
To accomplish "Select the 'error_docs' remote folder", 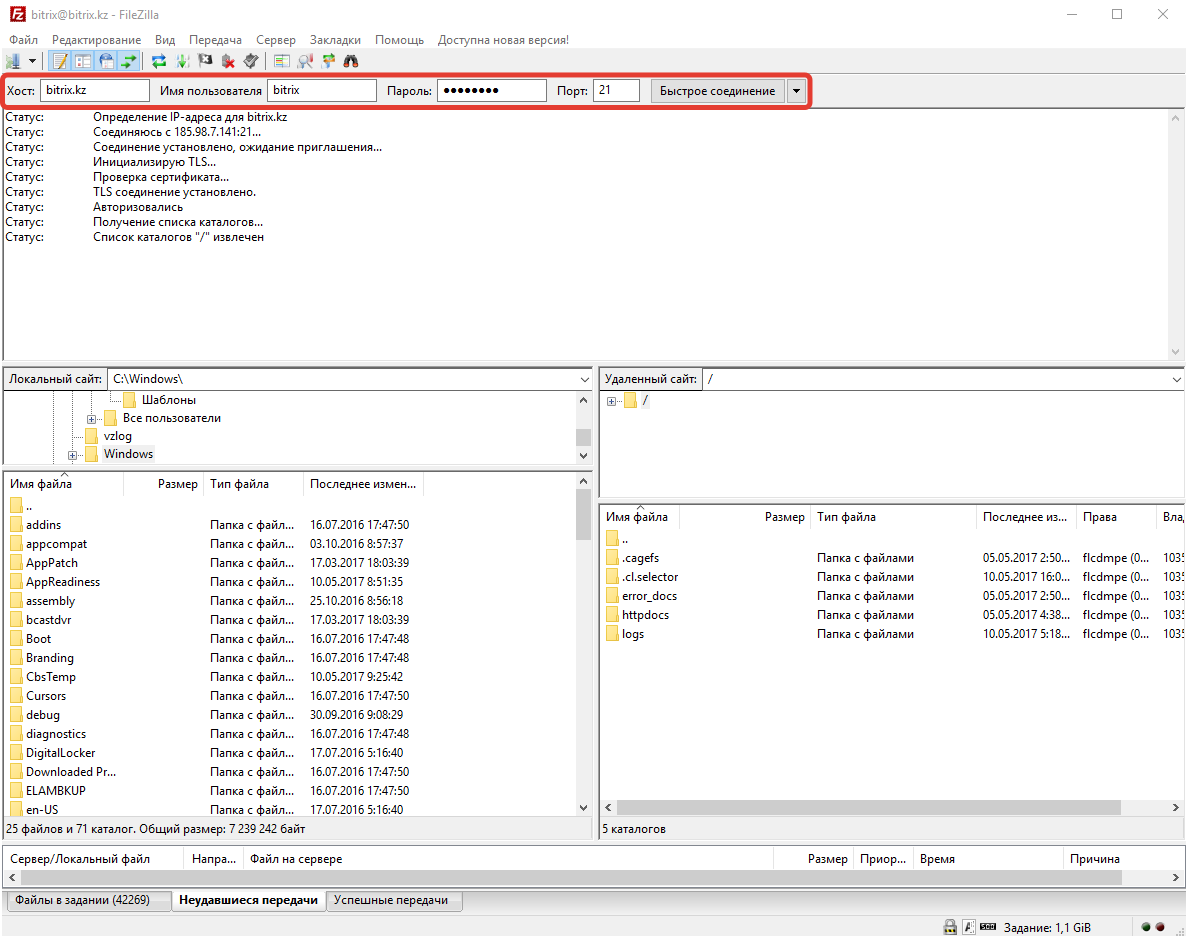I will pyautogui.click(x=649, y=596).
